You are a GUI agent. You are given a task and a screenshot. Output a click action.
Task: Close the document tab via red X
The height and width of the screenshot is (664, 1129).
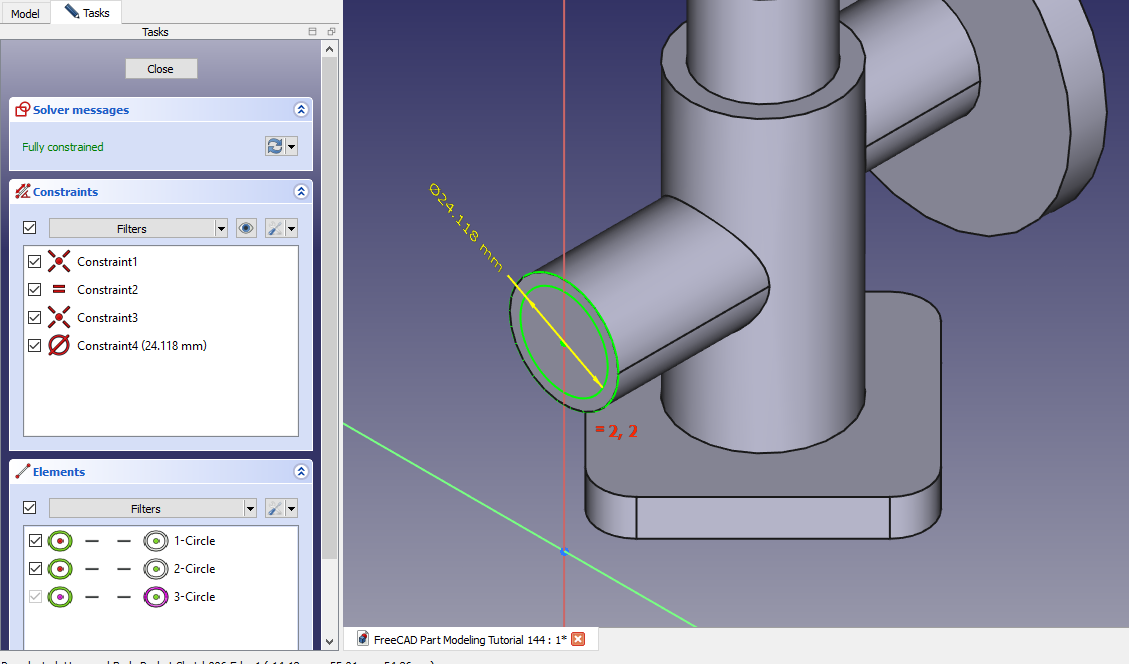pyautogui.click(x=578, y=640)
